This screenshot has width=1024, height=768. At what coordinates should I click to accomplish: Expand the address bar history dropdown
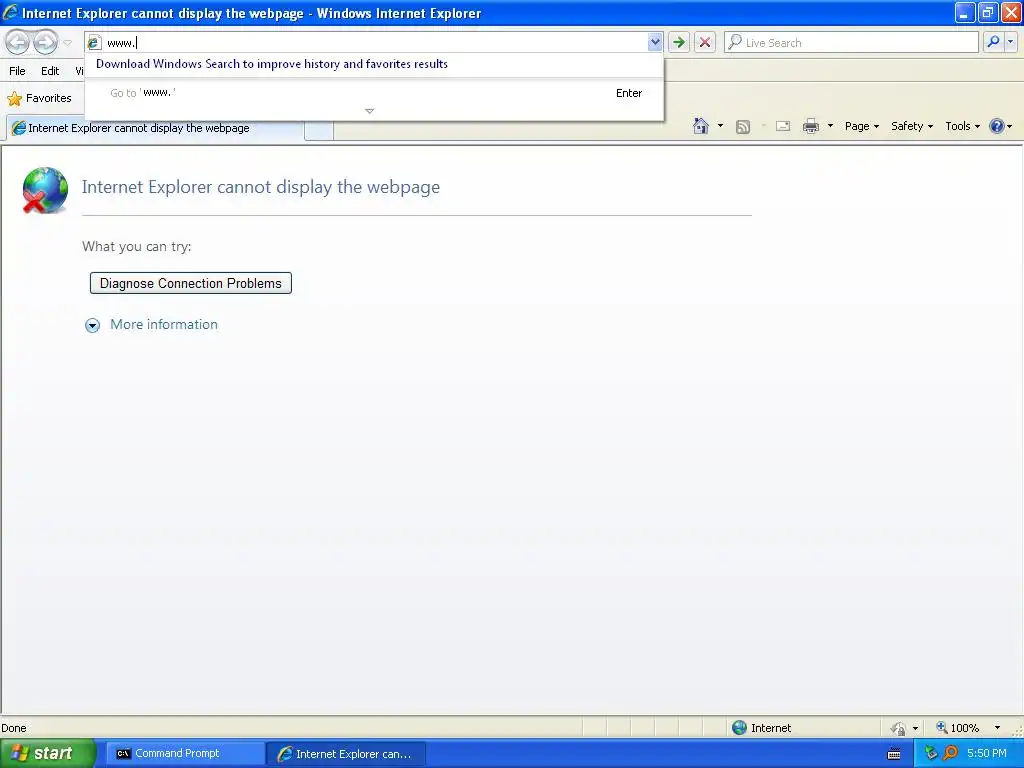(x=655, y=42)
